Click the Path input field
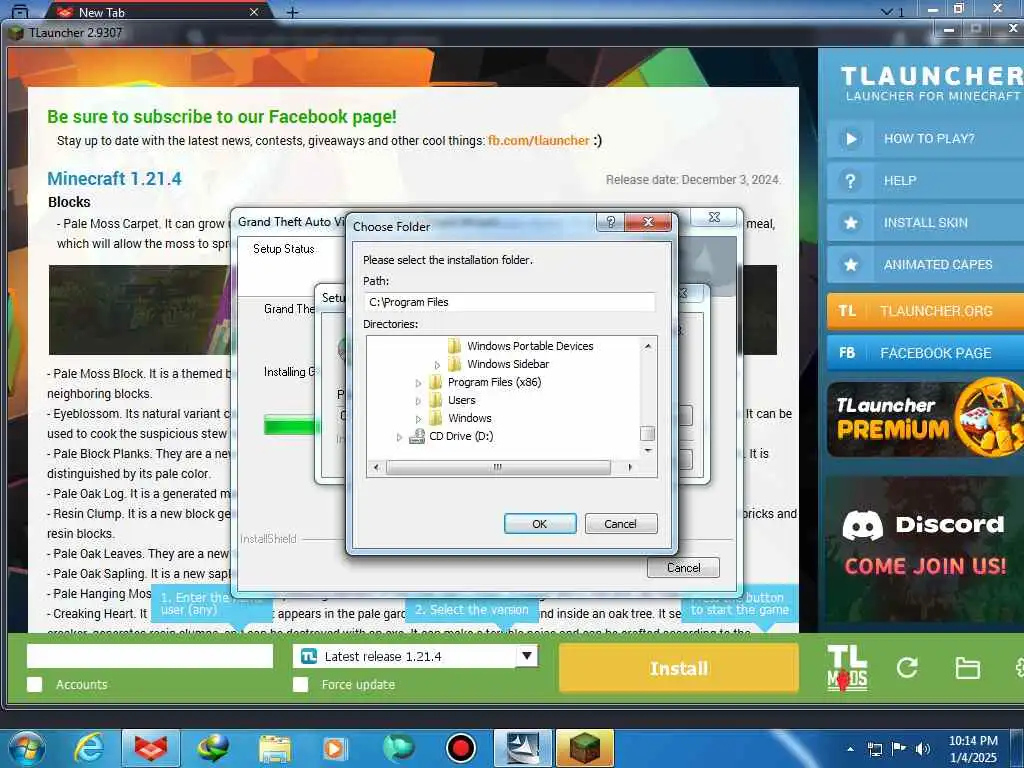Image resolution: width=1024 pixels, height=768 pixels. pos(509,302)
